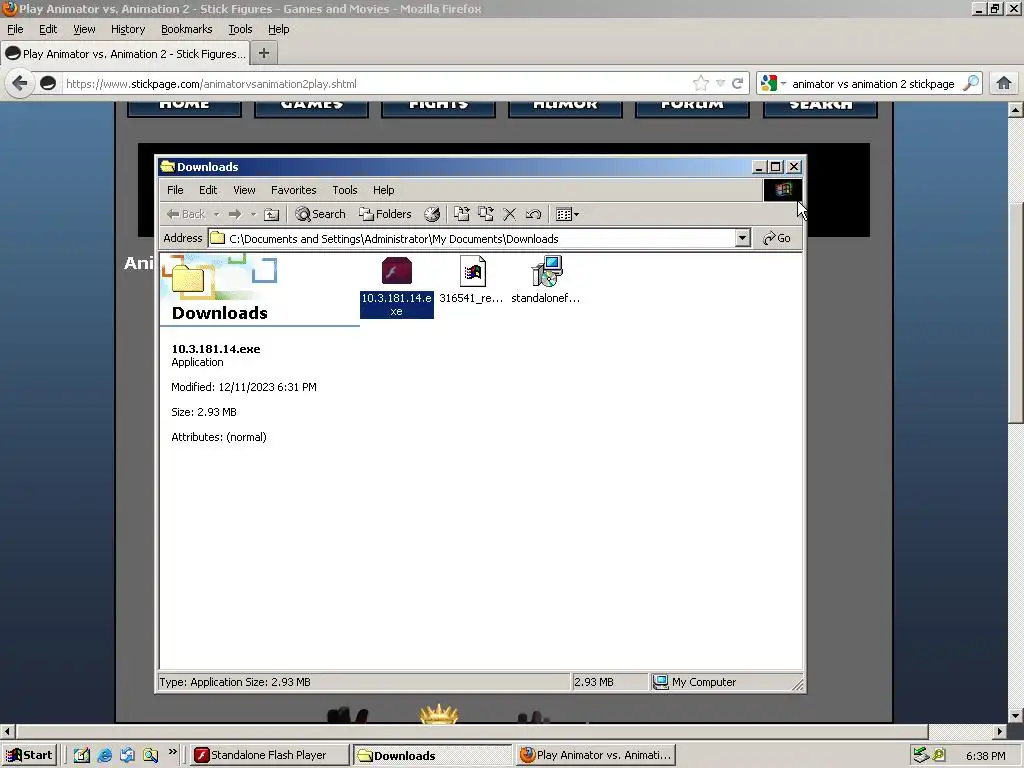Click the search quick launch icon
The width and height of the screenshot is (1024, 768).
tap(151, 756)
